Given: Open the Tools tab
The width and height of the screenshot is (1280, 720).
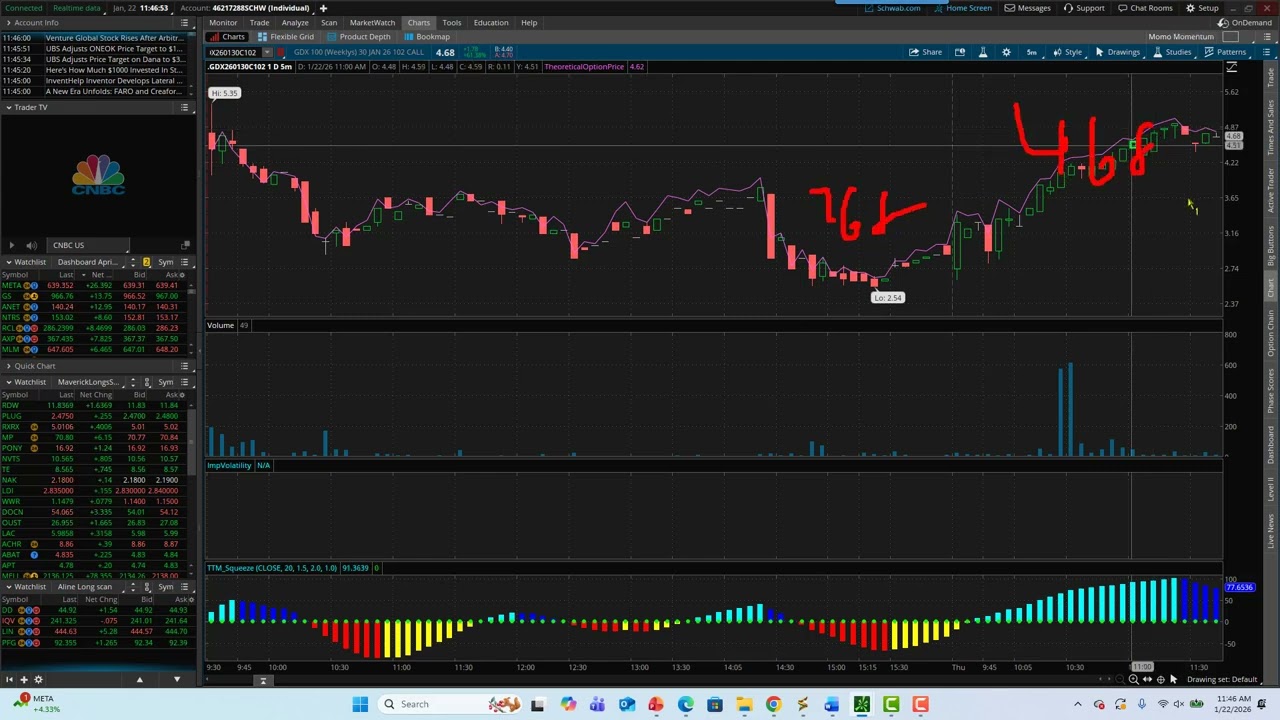Looking at the screenshot, I should pos(452,22).
